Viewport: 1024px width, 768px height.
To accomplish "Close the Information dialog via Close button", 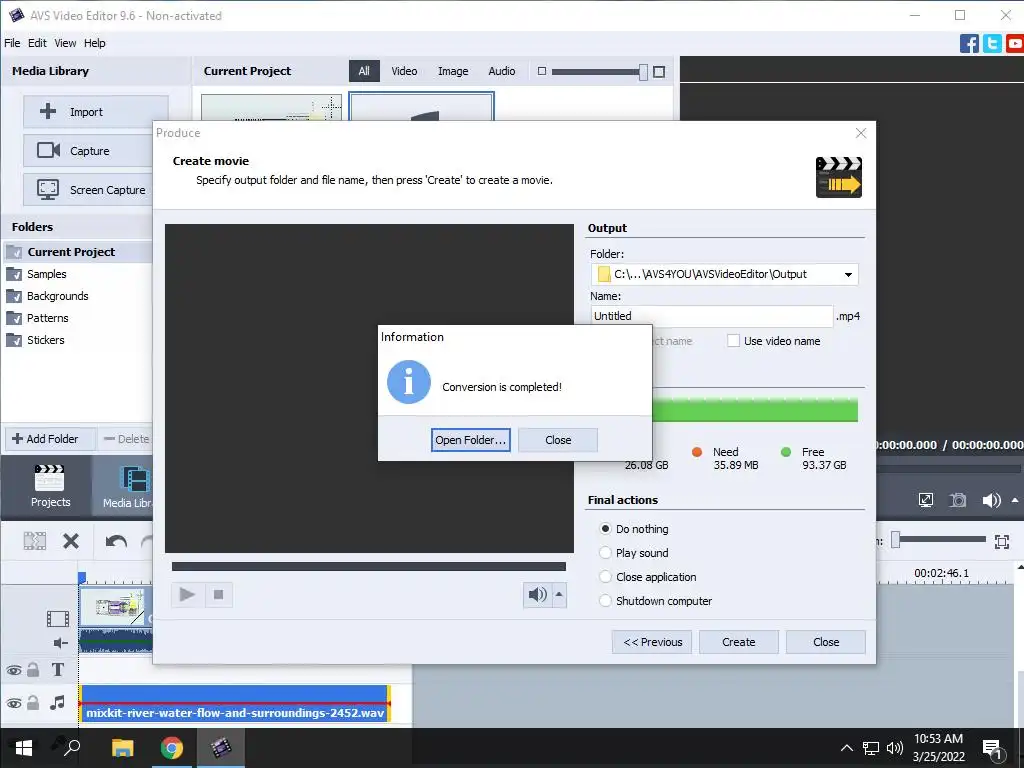I will pyautogui.click(x=558, y=440).
